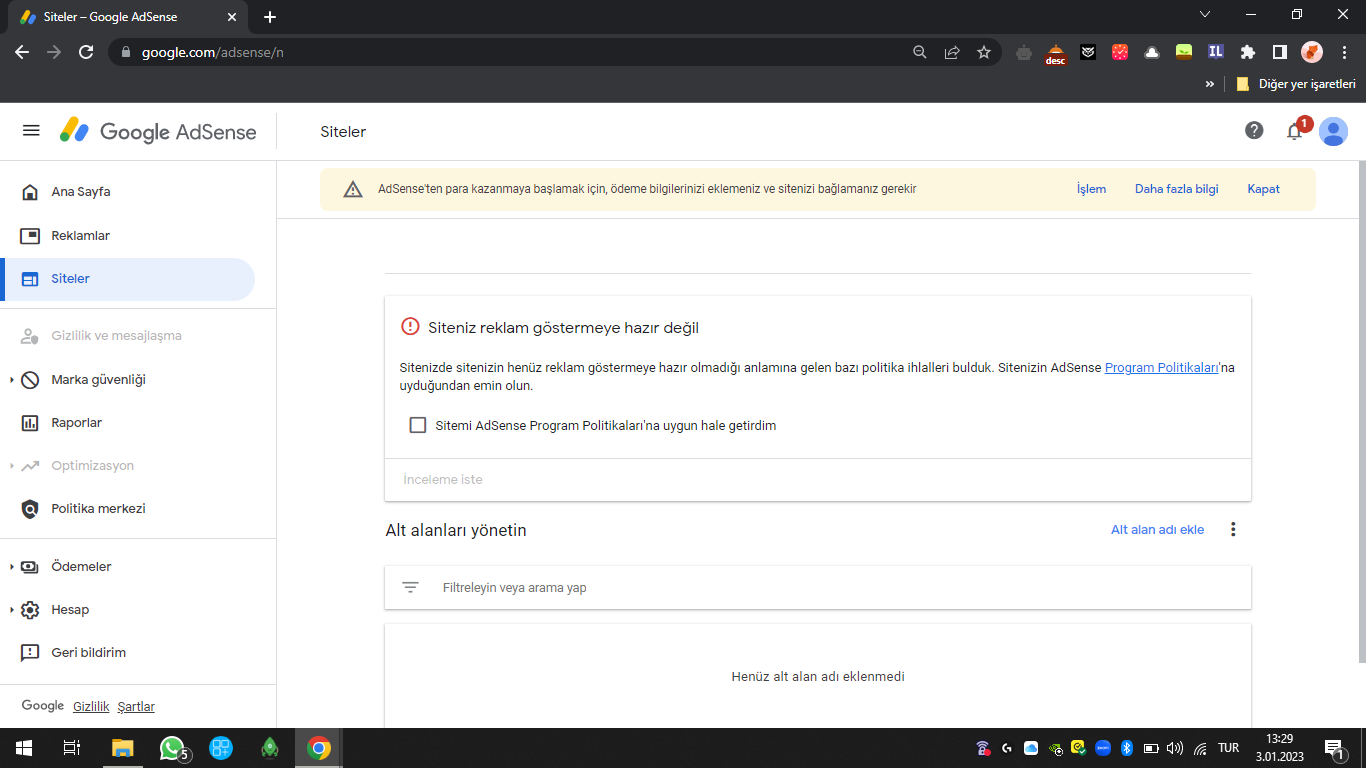The width and height of the screenshot is (1366, 768).
Task: Expand the Ödemeler section arrow
Action: pos(11,567)
